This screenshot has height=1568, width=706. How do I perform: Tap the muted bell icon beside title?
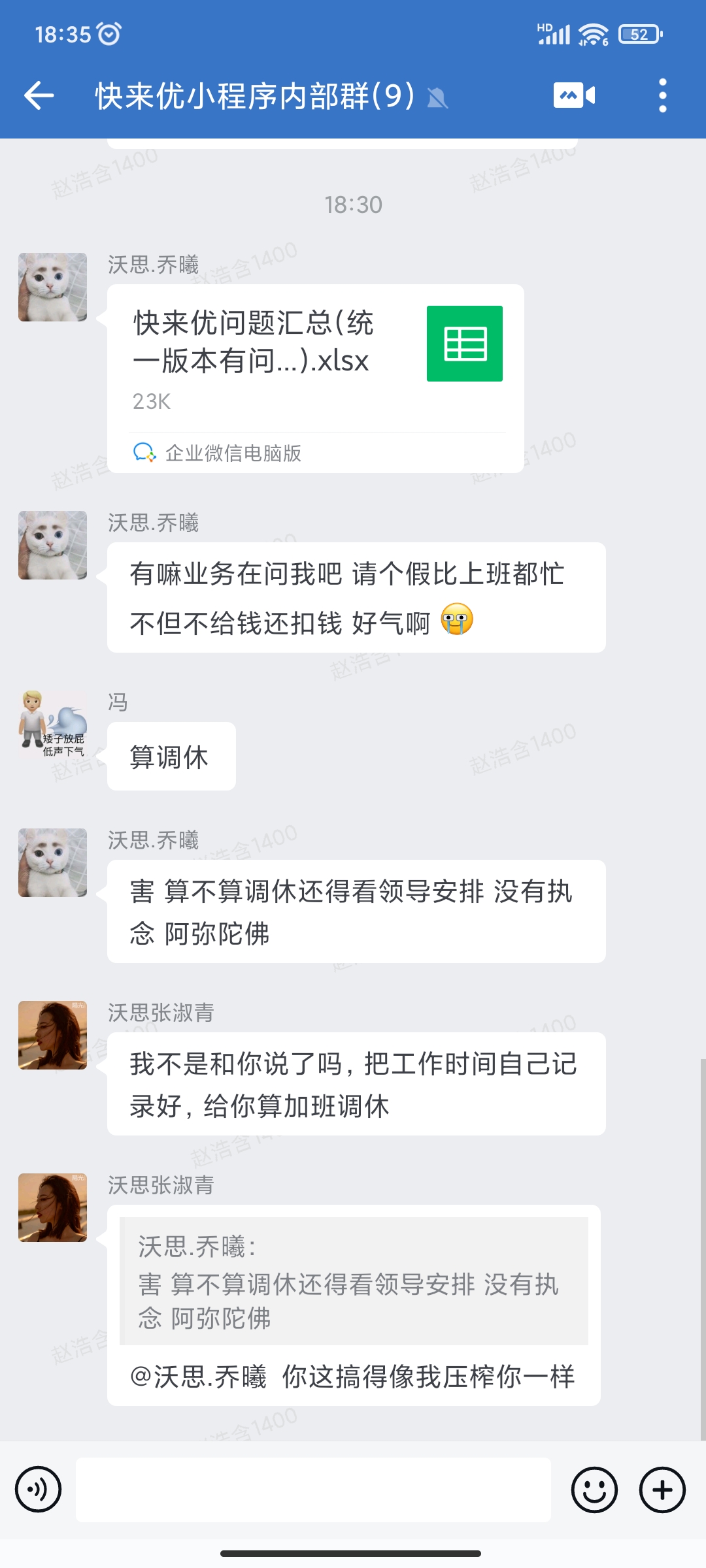(437, 99)
